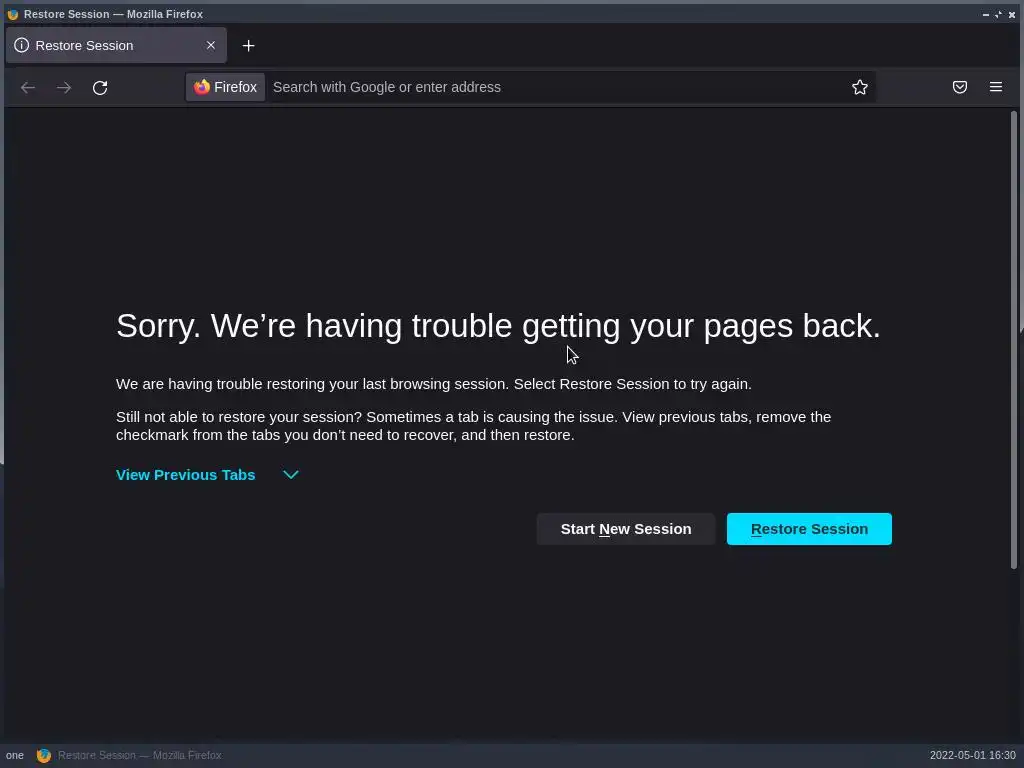The width and height of the screenshot is (1024, 768).
Task: Close the Restore Session tab
Action: coord(210,45)
